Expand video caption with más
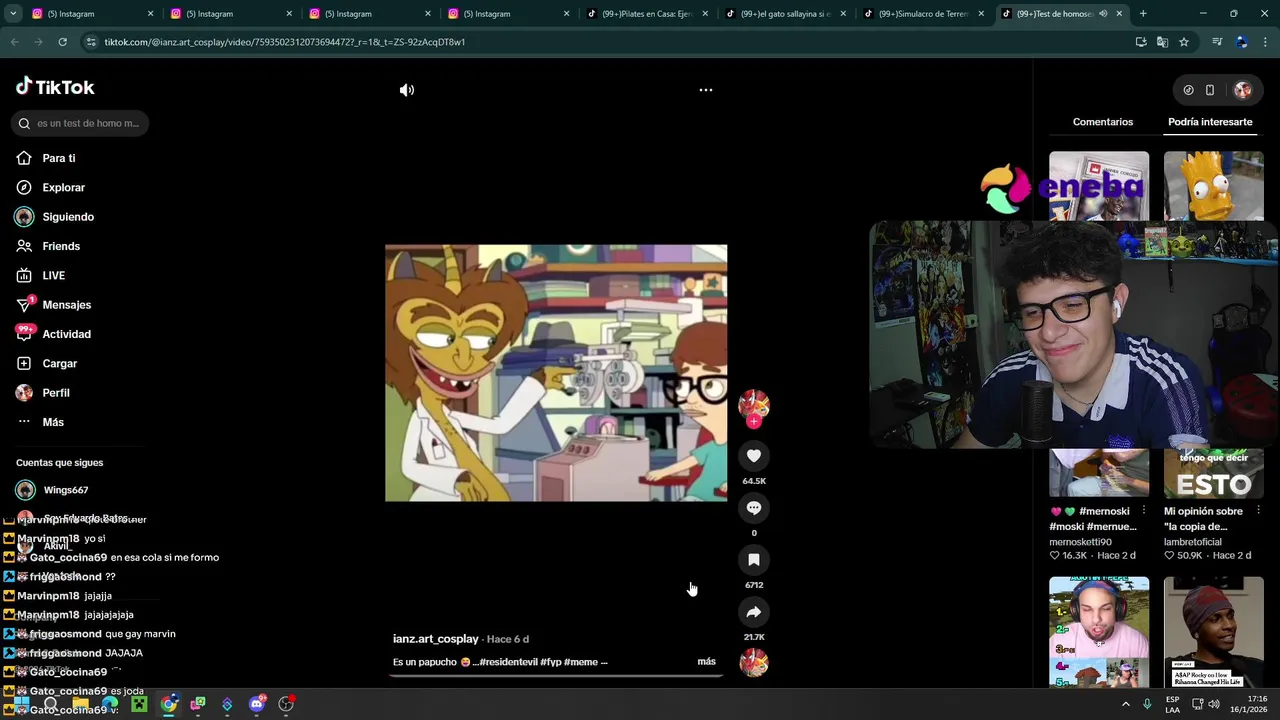The width and height of the screenshot is (1280, 720). click(x=706, y=662)
